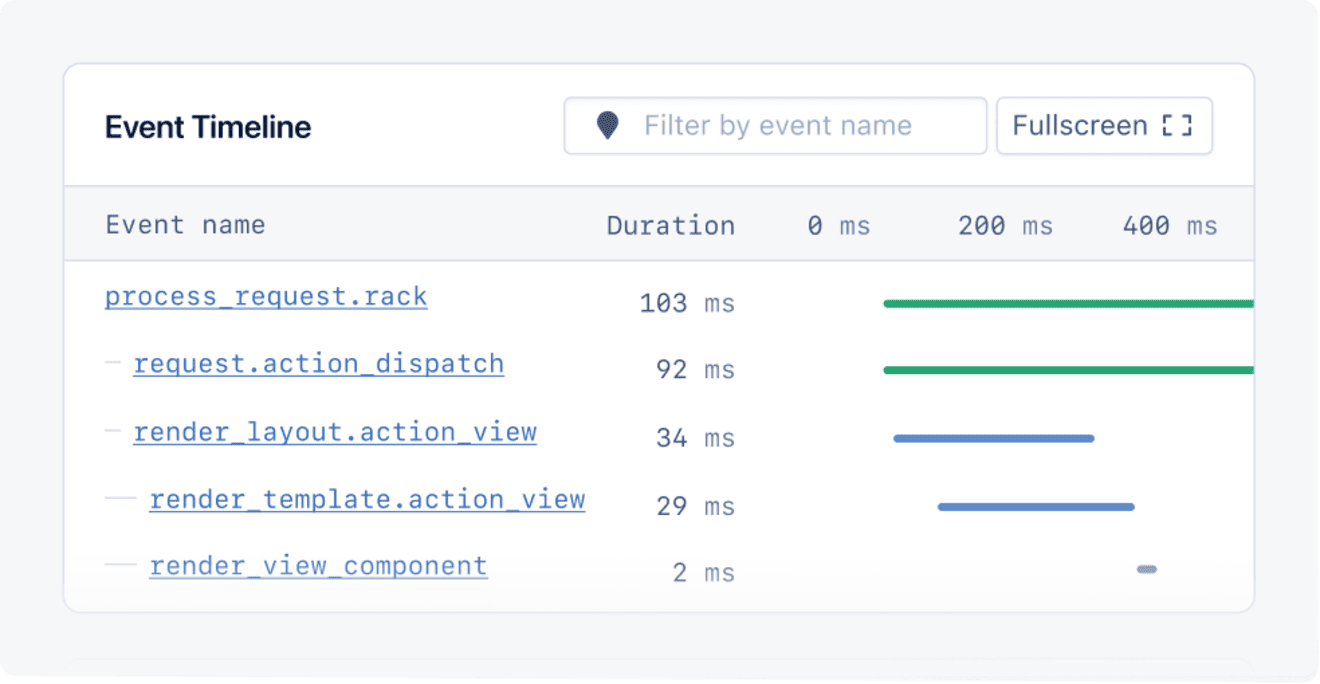Click the 400 ms timeline axis label
The image size is (1320, 684).
pos(1170,226)
